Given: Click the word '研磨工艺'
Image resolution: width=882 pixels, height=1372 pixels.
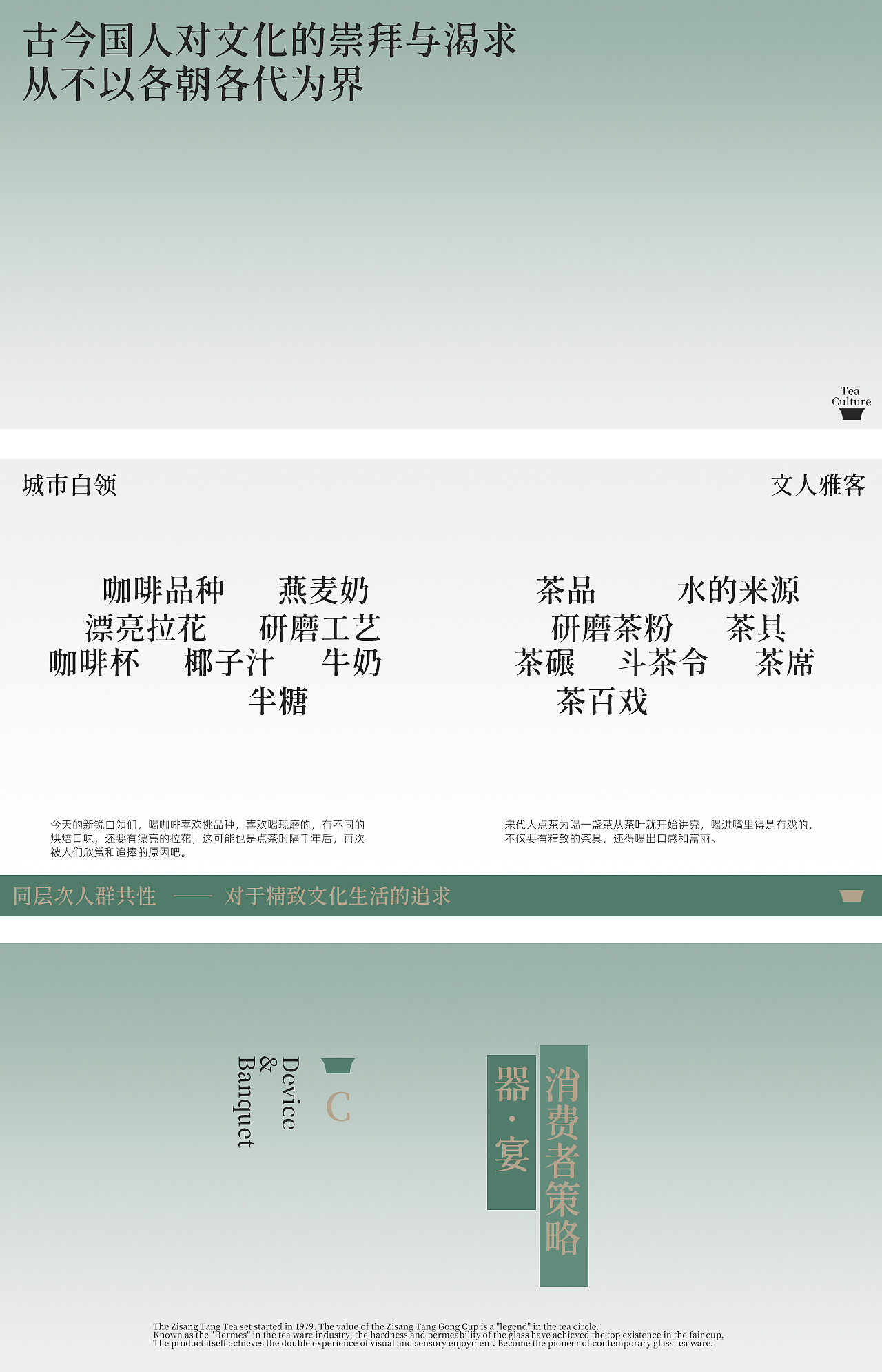Looking at the screenshot, I should coord(320,628).
